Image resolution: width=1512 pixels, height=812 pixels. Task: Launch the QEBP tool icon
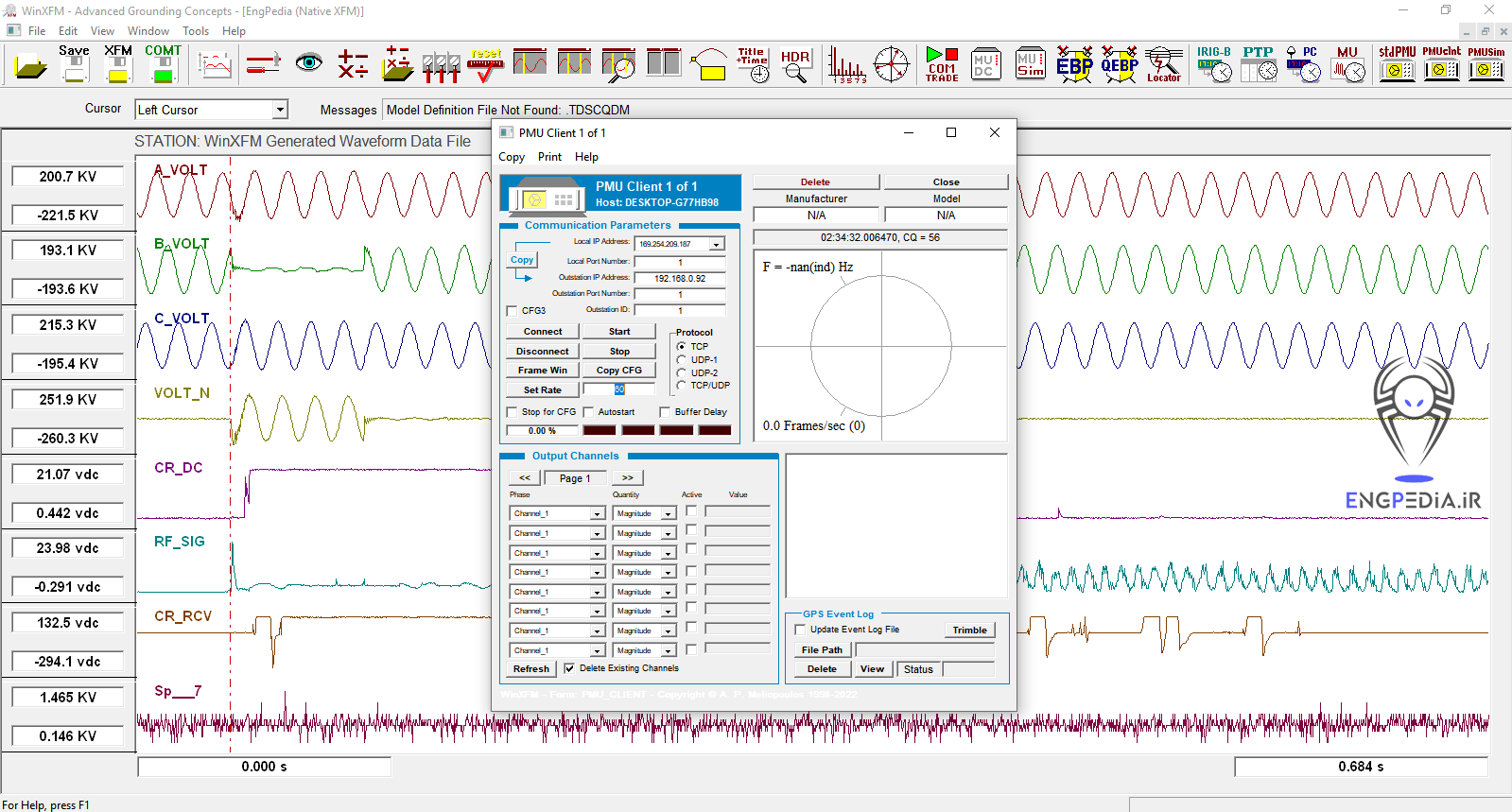click(1120, 64)
